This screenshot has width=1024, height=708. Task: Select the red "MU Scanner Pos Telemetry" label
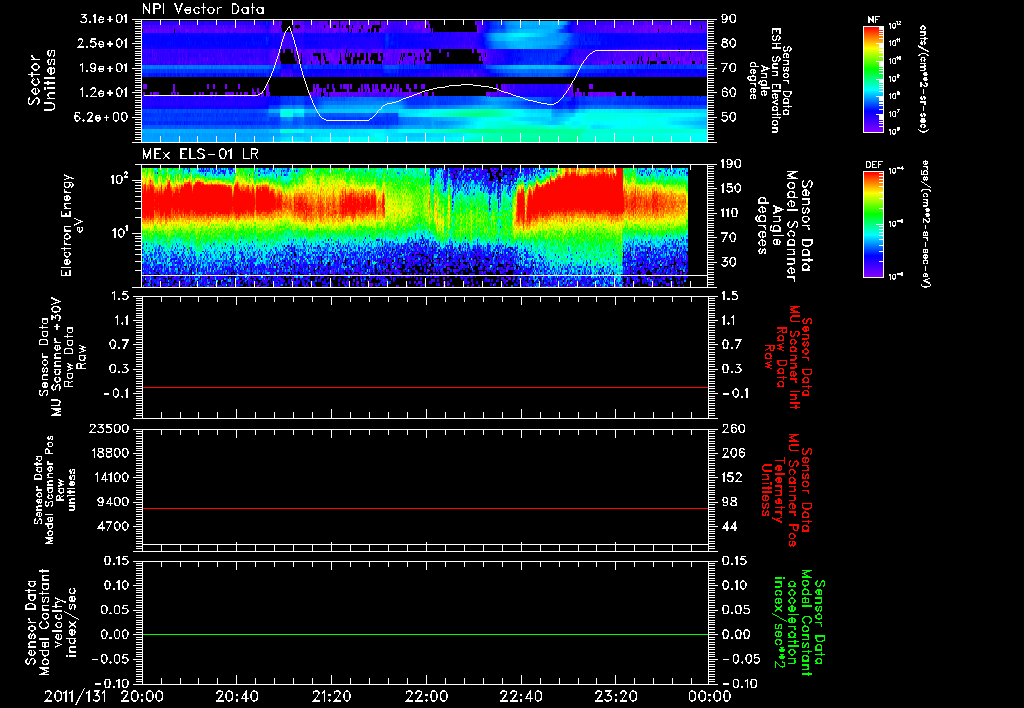pos(786,490)
